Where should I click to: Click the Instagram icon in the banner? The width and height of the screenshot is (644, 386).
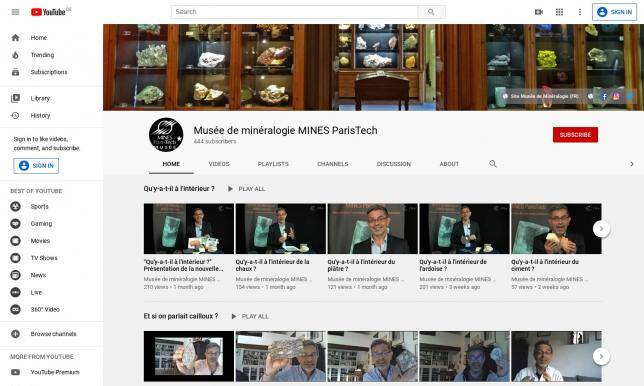(616, 96)
